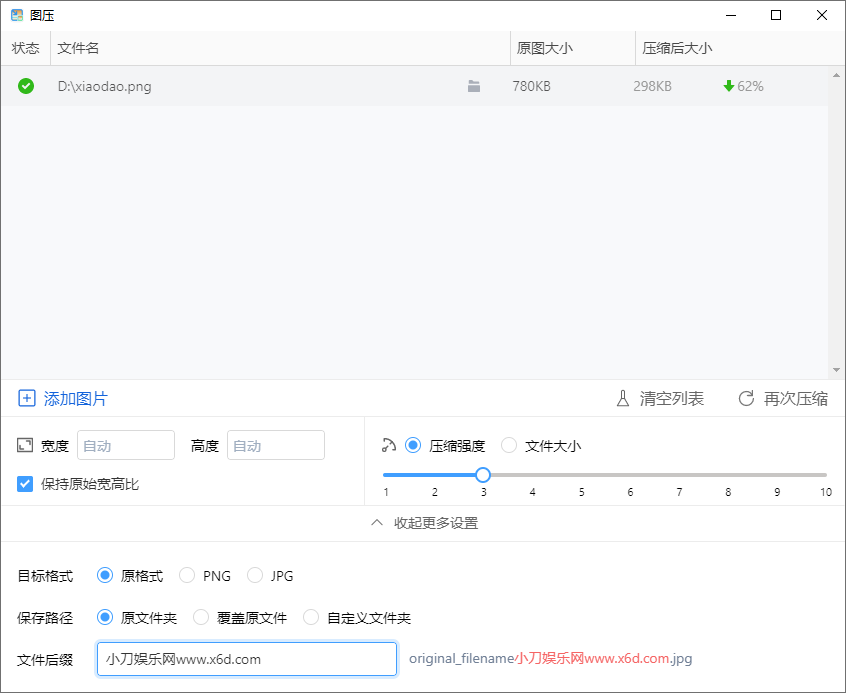846x693 pixels.
Task: Click the green success status icon
Action: click(x=26, y=86)
